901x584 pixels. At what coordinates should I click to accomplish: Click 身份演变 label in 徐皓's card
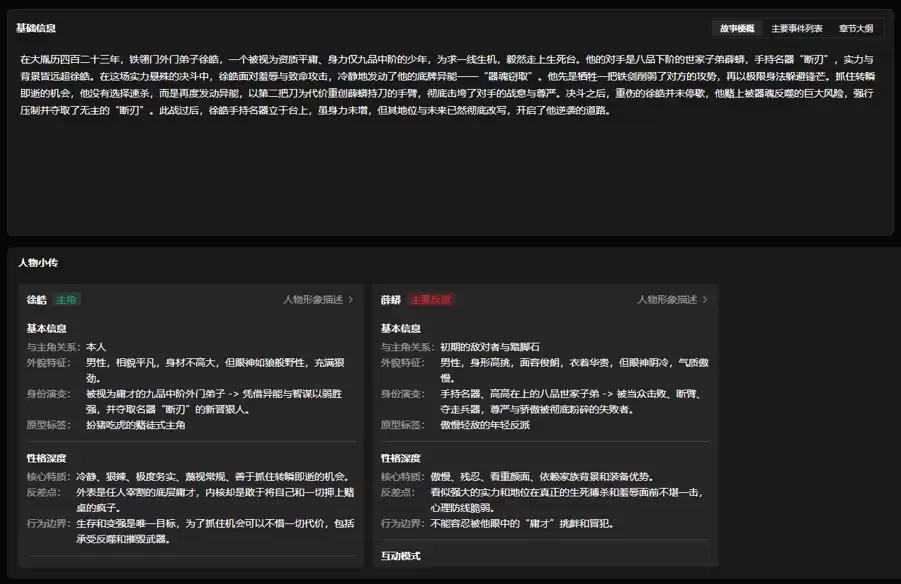[48, 394]
